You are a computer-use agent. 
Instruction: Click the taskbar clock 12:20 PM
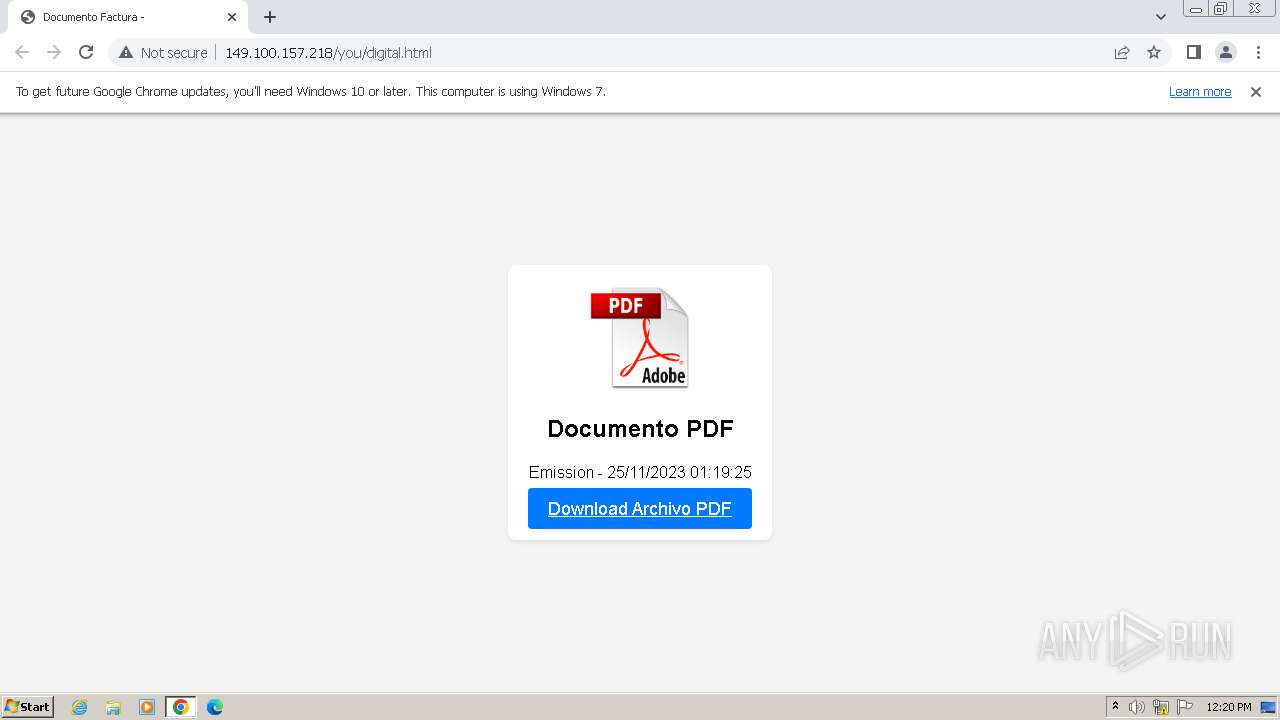pos(1229,707)
